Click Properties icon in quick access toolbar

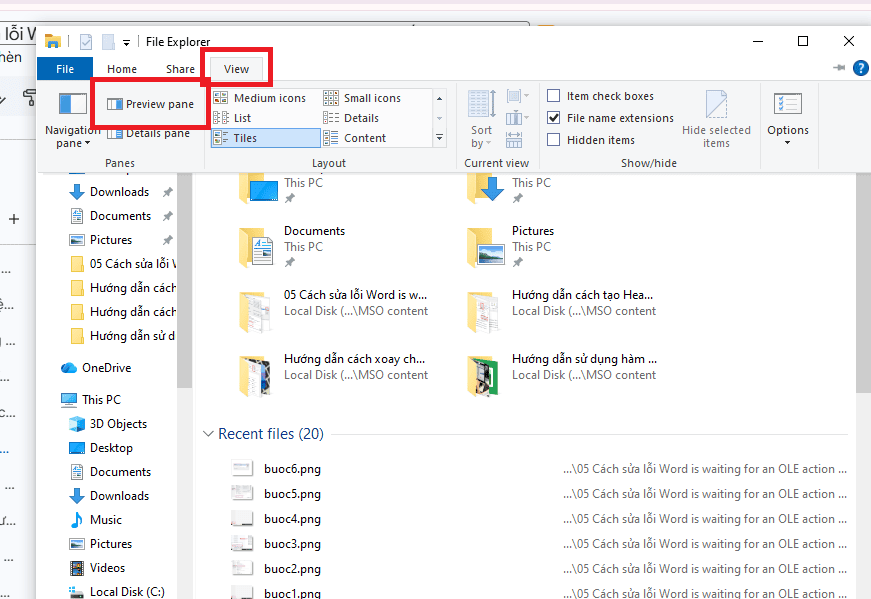[86, 42]
